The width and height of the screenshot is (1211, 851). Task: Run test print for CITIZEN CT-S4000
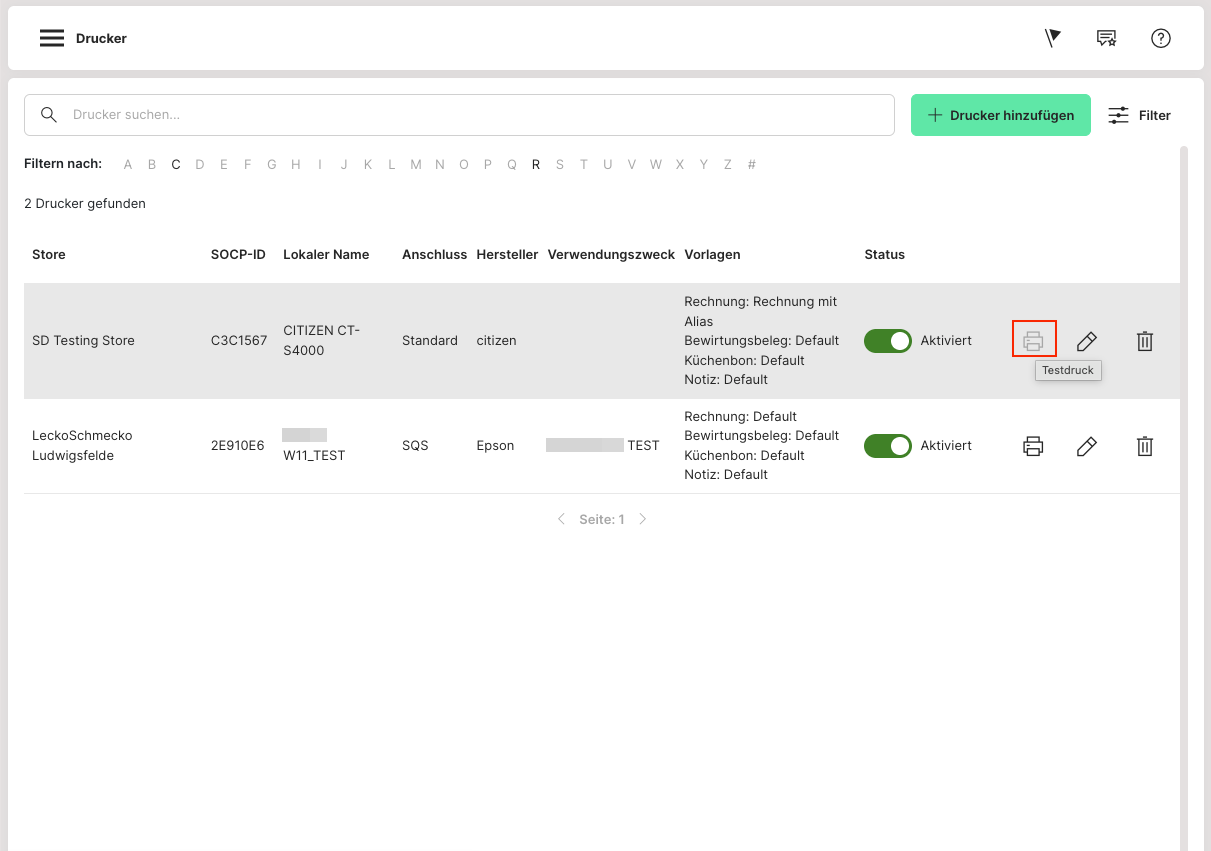coord(1034,341)
